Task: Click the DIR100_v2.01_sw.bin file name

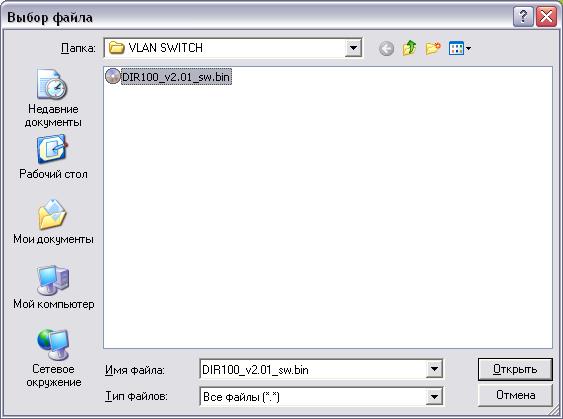Action: coord(176,77)
